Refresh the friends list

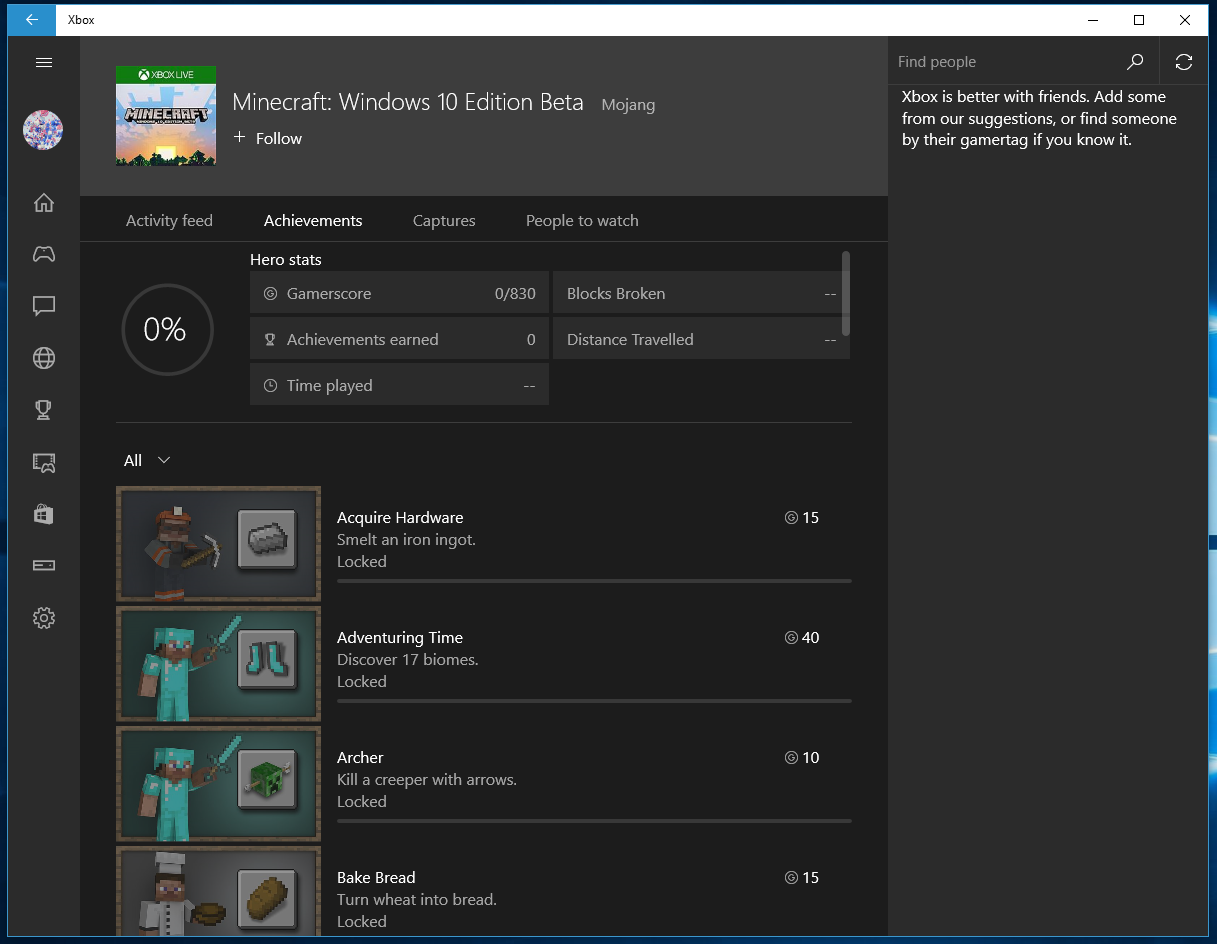pyautogui.click(x=1184, y=61)
